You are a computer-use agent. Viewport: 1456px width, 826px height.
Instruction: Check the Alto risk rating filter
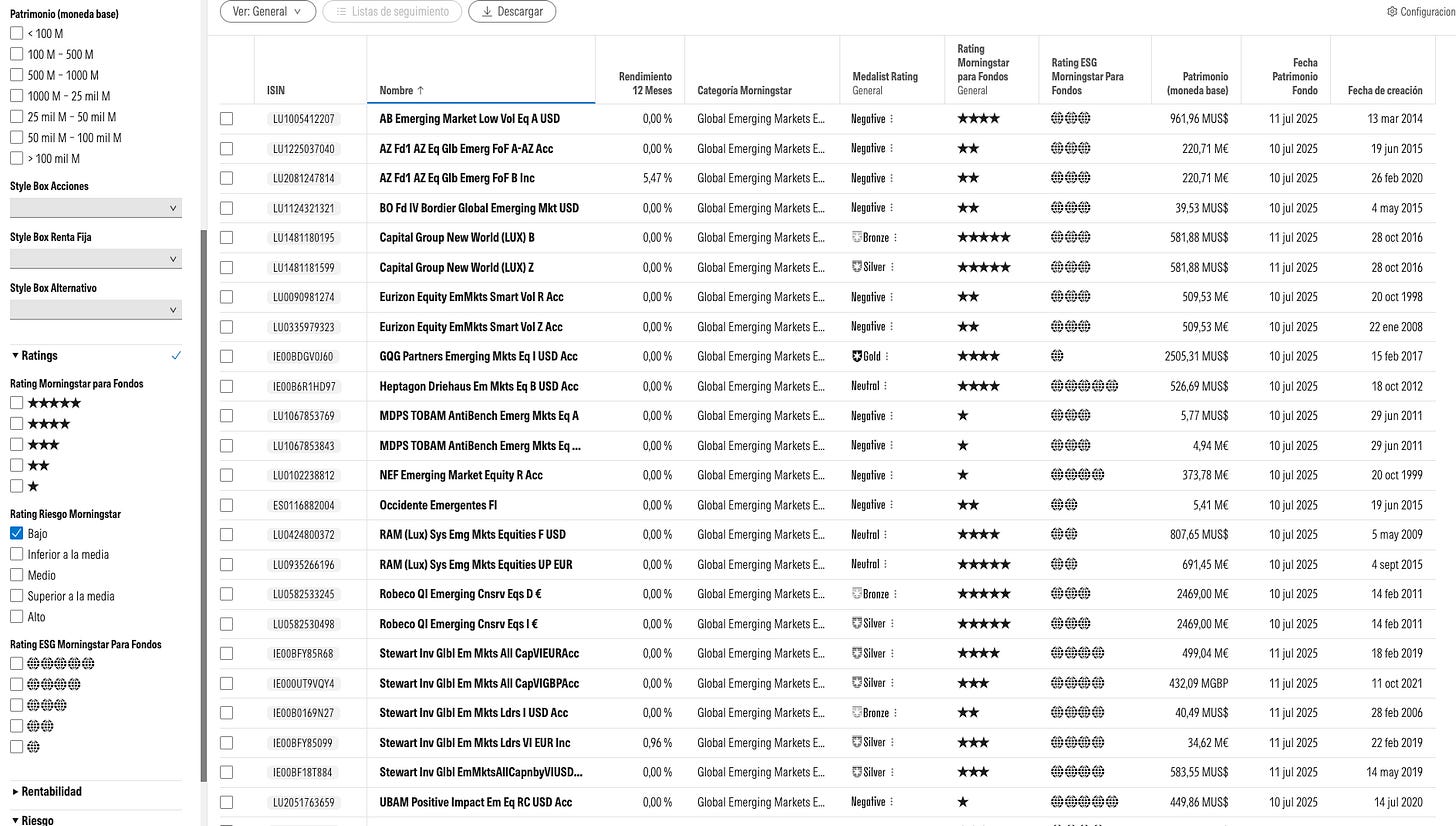tap(16, 617)
